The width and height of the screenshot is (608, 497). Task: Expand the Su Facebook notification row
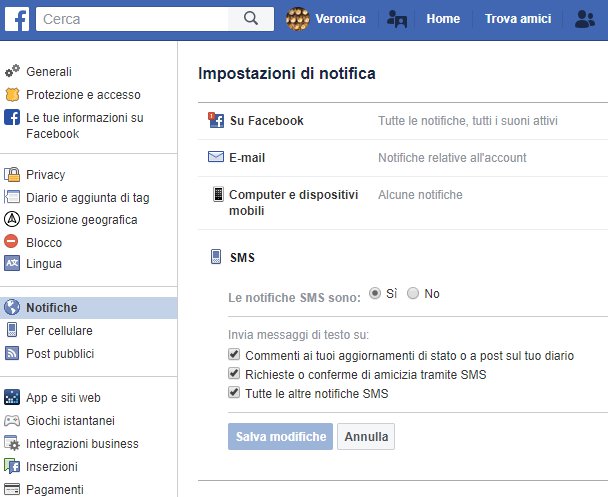[x=403, y=121]
